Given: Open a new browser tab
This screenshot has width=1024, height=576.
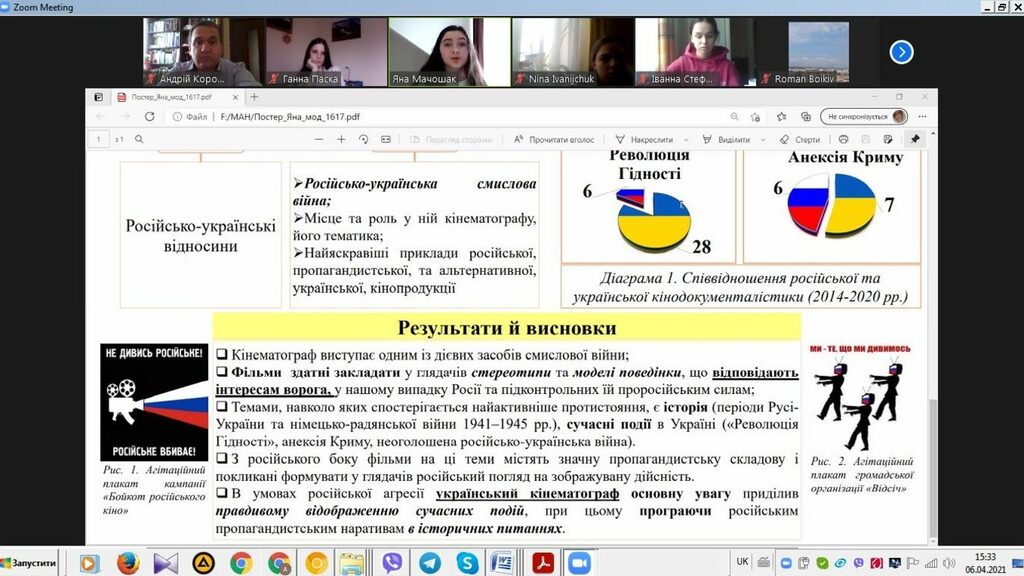Looking at the screenshot, I should pyautogui.click(x=254, y=97).
